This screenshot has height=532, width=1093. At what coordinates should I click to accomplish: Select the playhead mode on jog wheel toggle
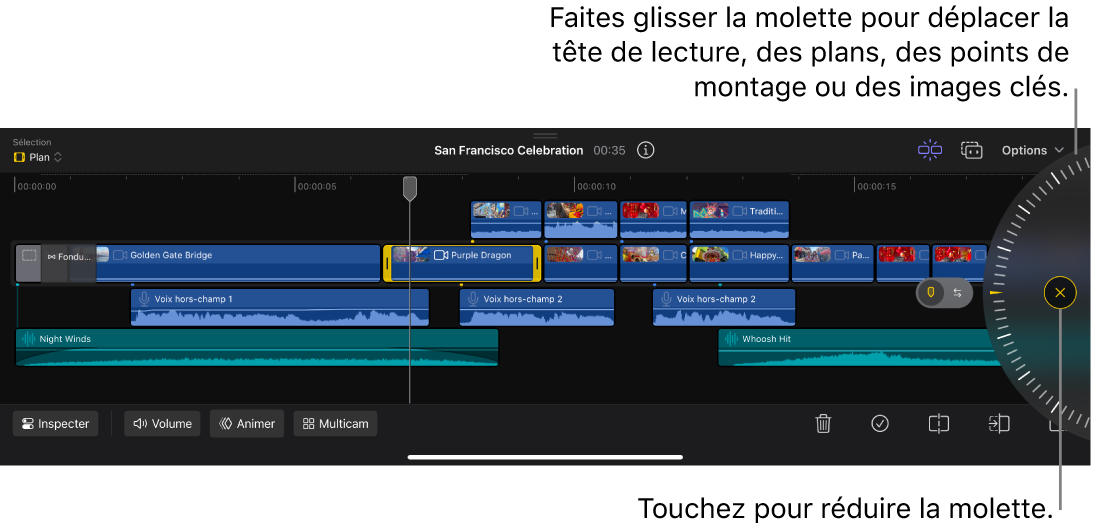[930, 293]
